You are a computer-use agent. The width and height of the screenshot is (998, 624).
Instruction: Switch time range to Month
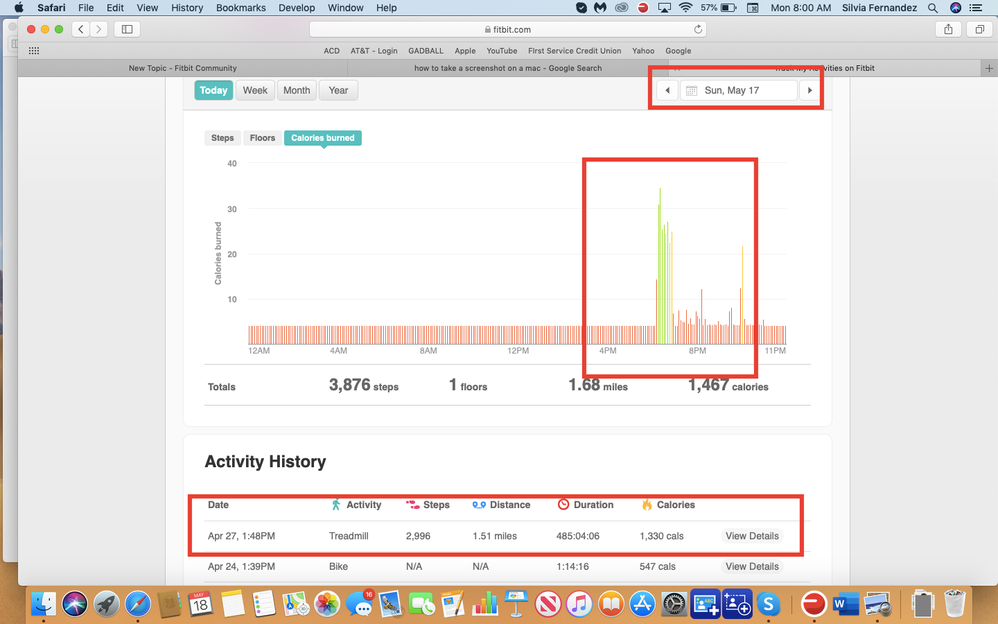(296, 90)
